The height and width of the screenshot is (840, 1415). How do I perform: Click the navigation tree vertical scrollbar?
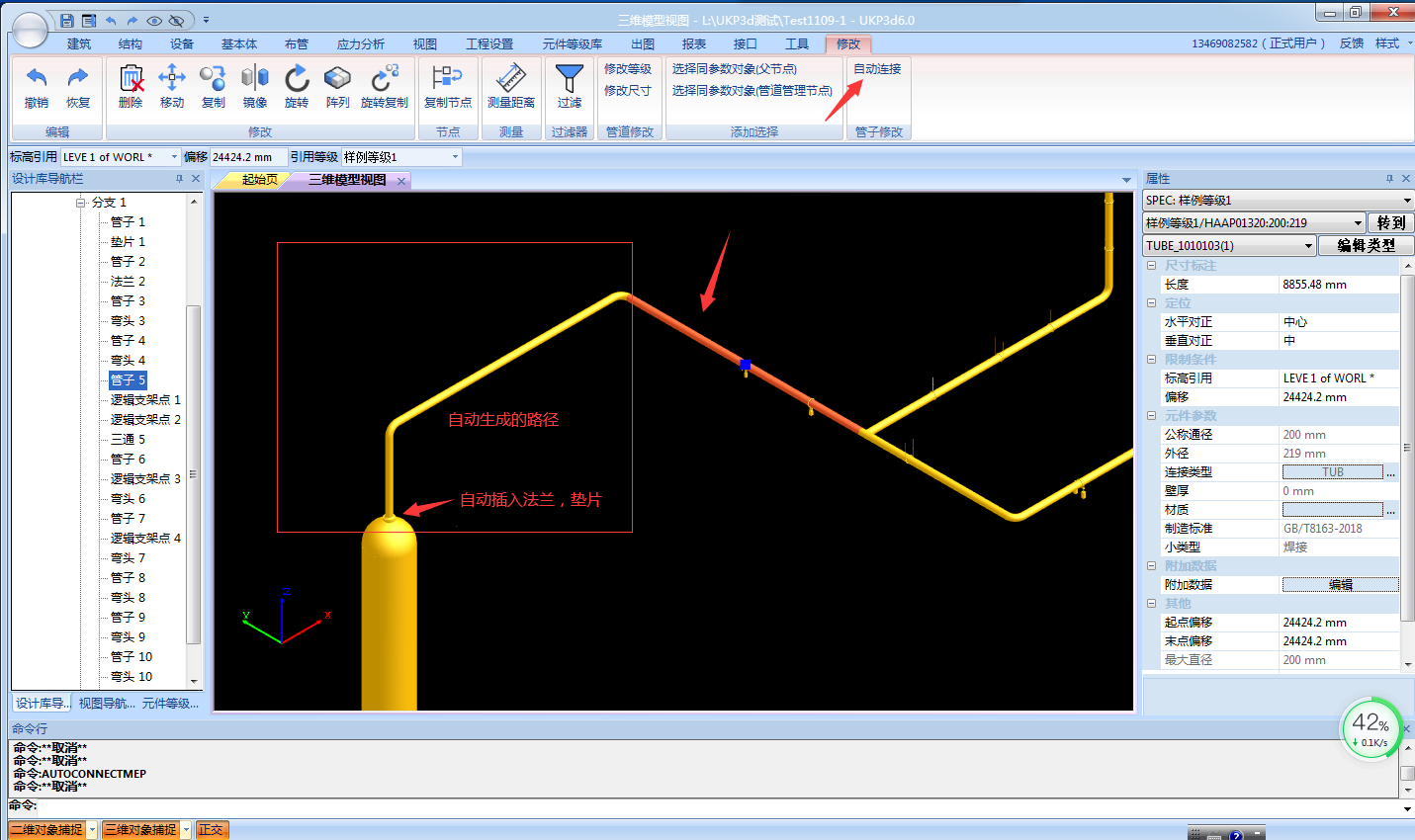coord(193,474)
